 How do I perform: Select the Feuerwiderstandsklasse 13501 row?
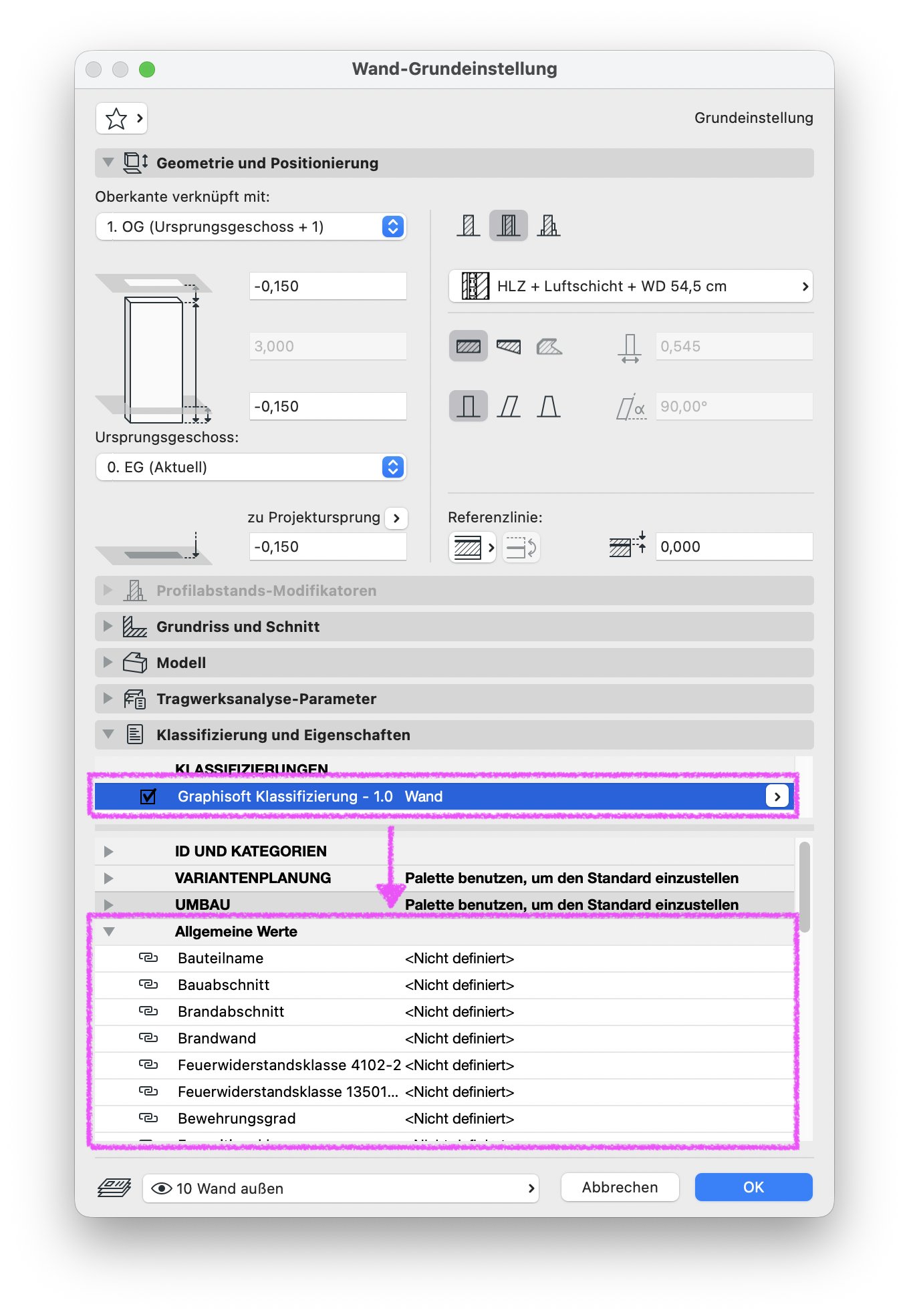(x=444, y=1092)
